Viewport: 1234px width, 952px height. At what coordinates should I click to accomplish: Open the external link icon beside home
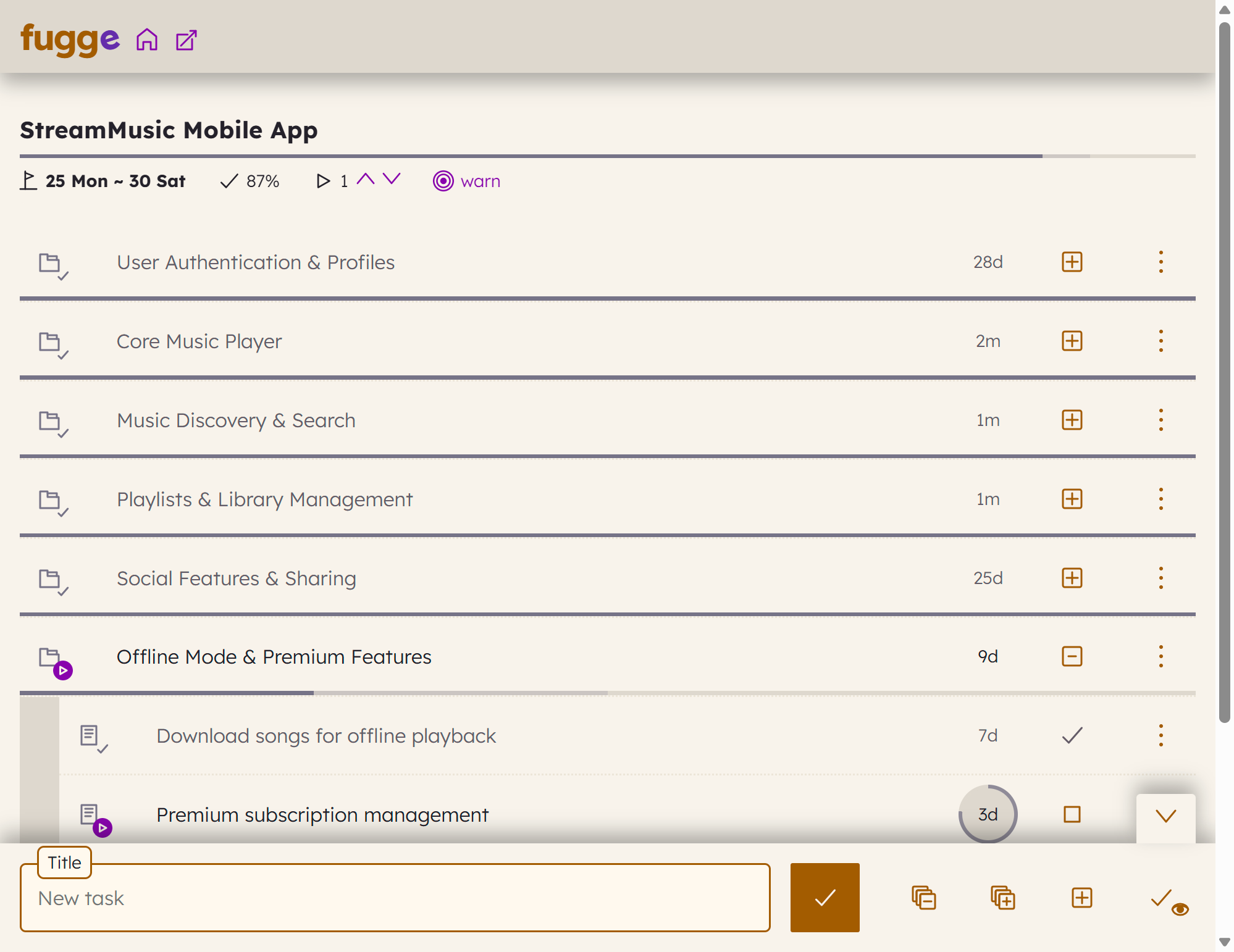coord(185,40)
